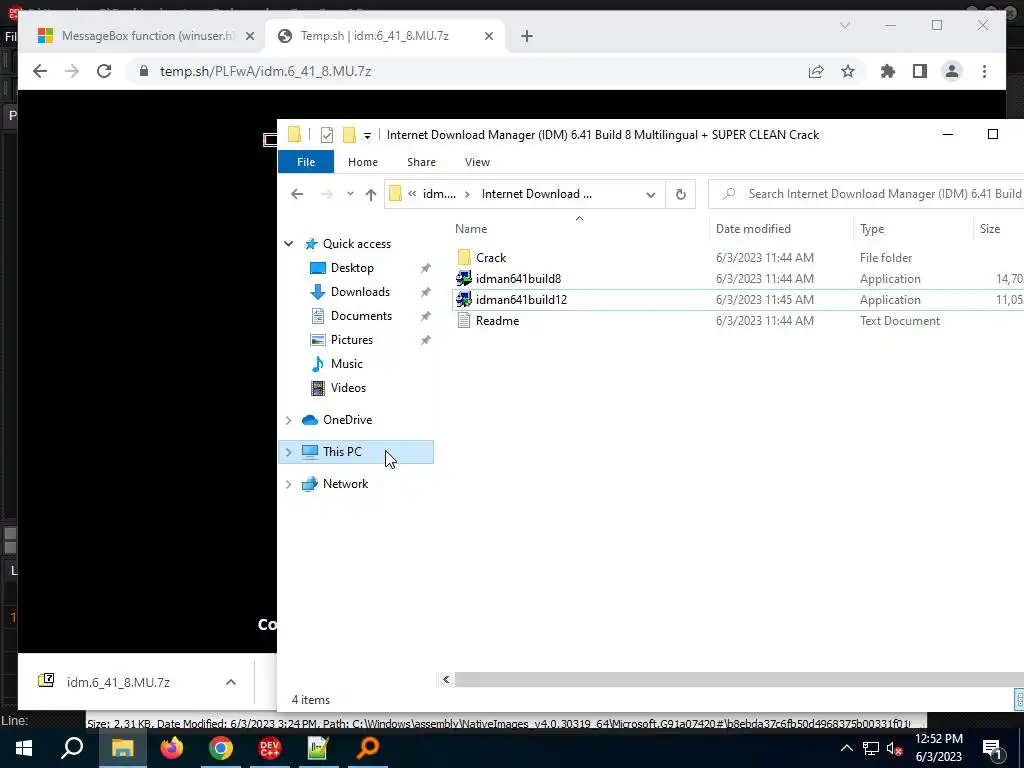Click Chrome back button
Viewport: 1024px width, 768px height.
click(x=40, y=71)
